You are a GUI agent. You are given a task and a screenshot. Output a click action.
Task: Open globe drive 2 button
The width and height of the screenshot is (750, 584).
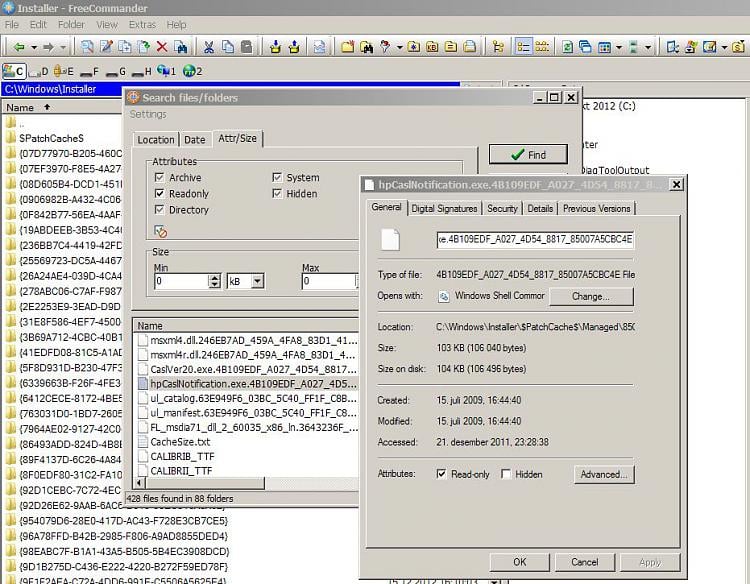[192, 71]
